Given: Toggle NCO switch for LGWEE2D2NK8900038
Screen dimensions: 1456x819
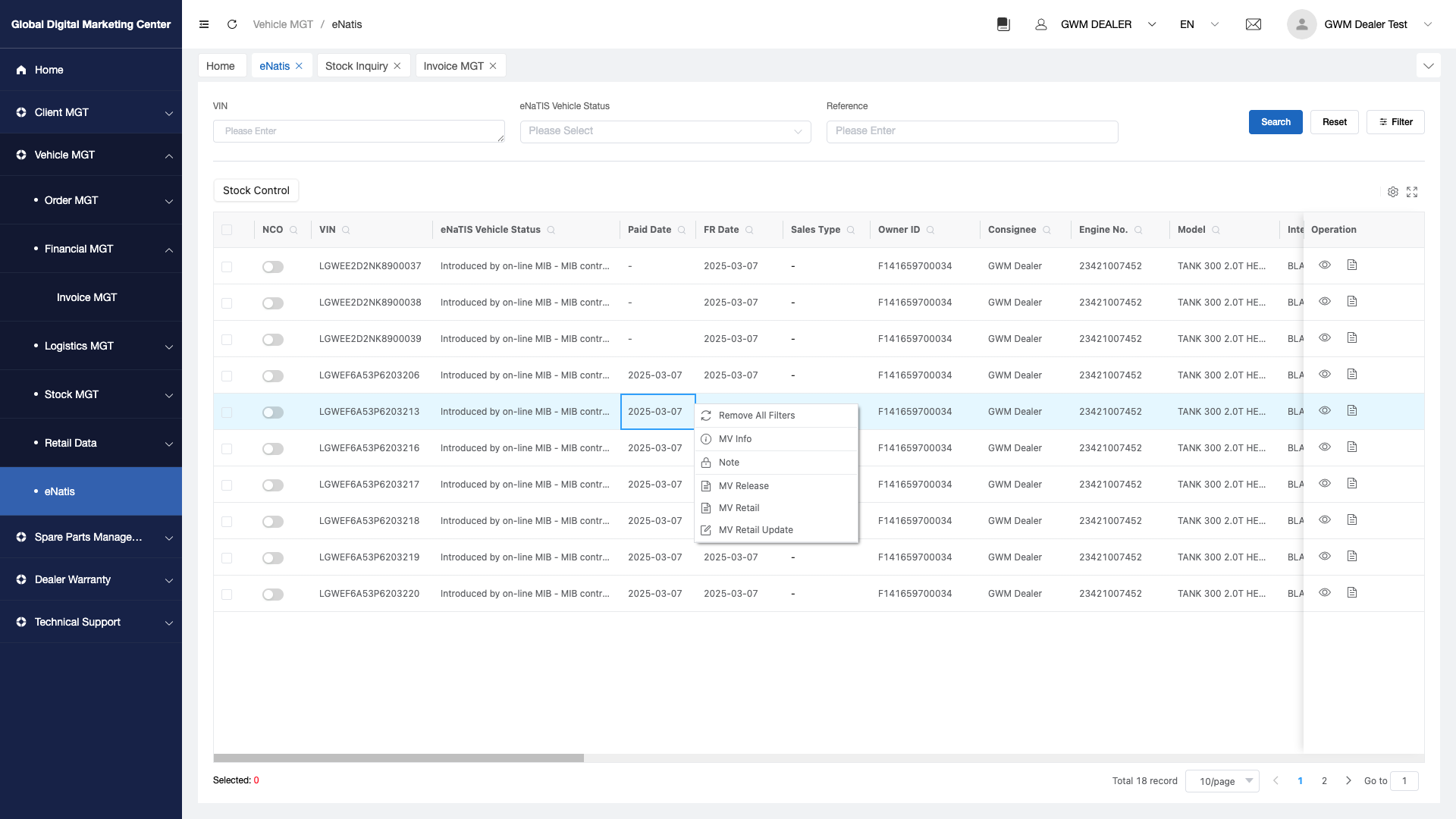Looking at the screenshot, I should click(273, 303).
